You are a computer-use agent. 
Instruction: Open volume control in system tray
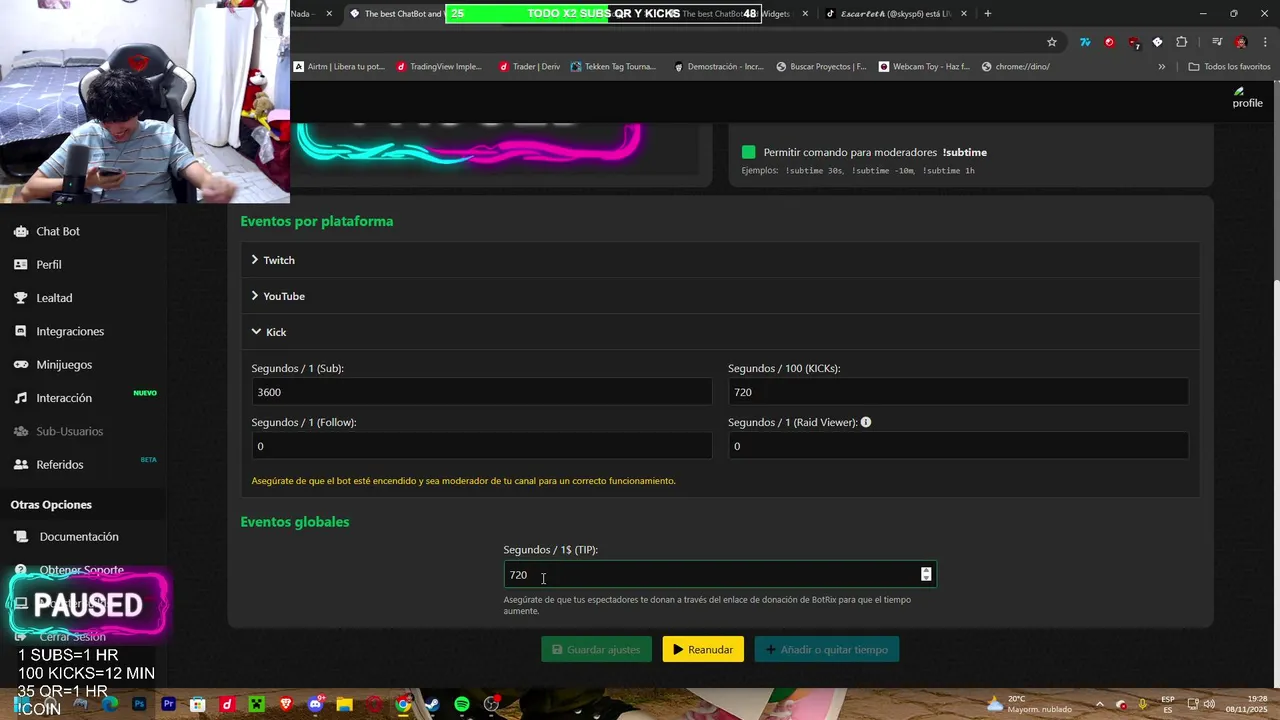(x=1208, y=704)
